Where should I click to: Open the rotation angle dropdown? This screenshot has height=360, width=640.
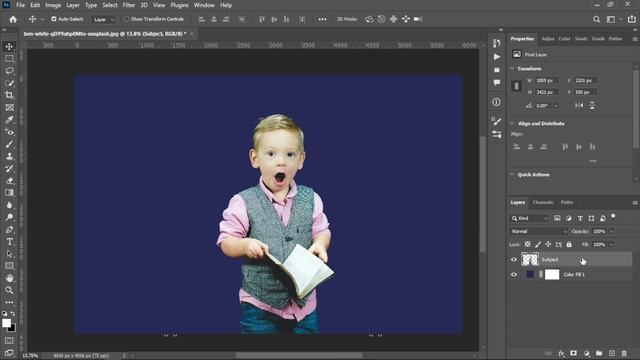556,106
